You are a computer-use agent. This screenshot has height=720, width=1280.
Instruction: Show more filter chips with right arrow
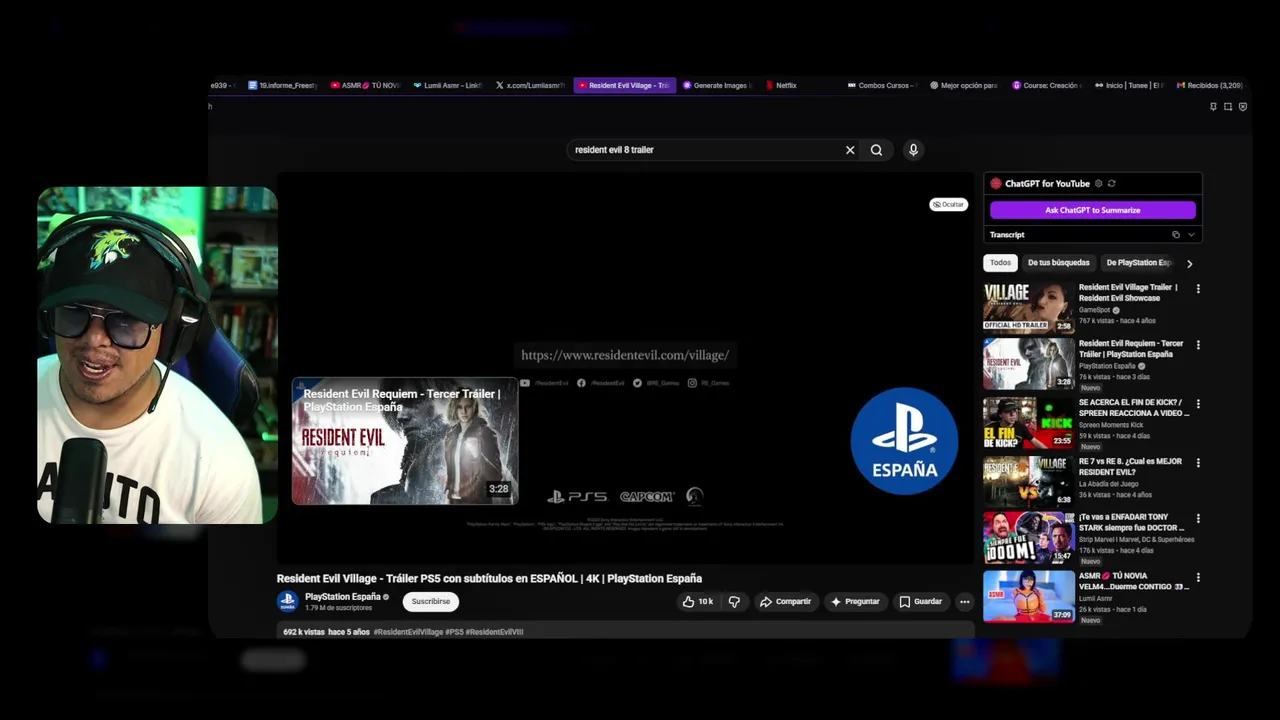pos(1189,264)
